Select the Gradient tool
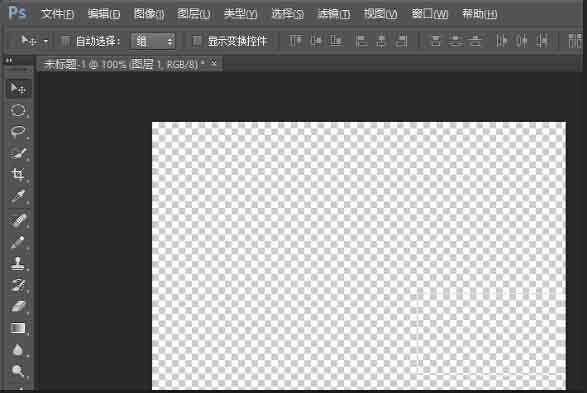Screen dimensions: 587x393 18,328
